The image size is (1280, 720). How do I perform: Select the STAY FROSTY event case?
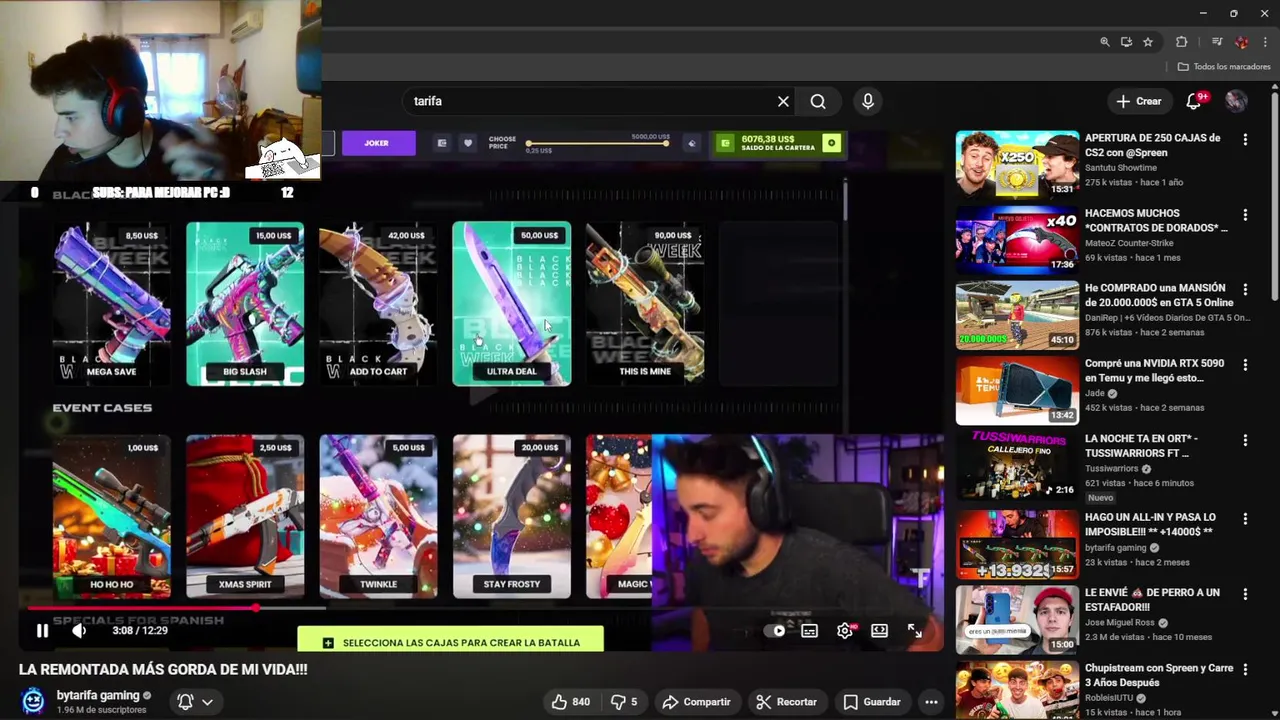(511, 516)
